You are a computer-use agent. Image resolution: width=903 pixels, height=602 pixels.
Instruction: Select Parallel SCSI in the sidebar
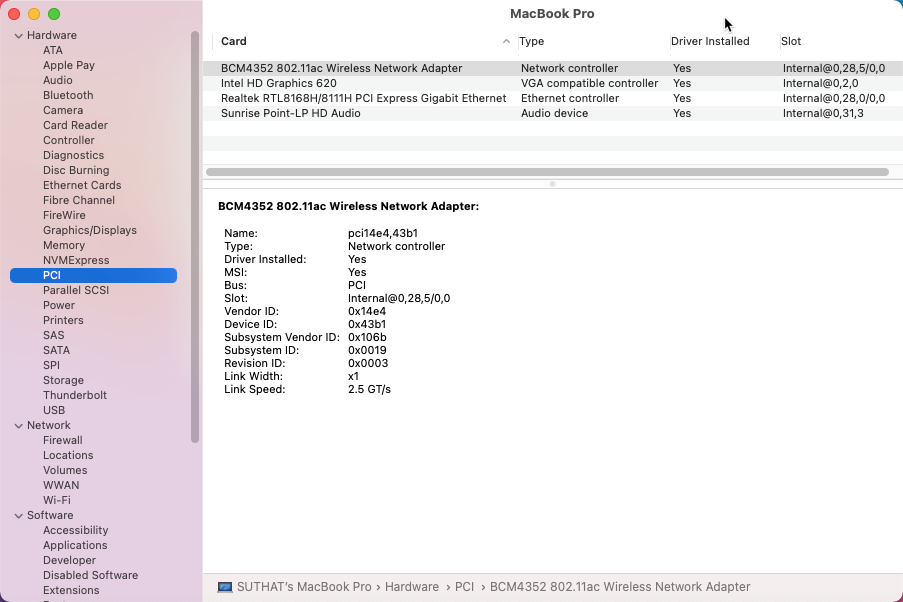(x=76, y=290)
